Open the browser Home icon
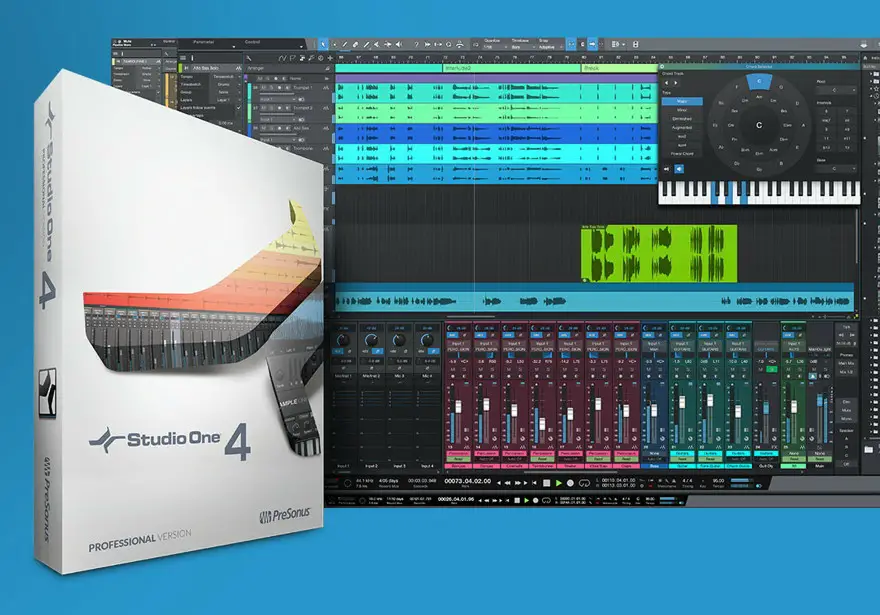This screenshot has width=880, height=615. click(x=865, y=58)
